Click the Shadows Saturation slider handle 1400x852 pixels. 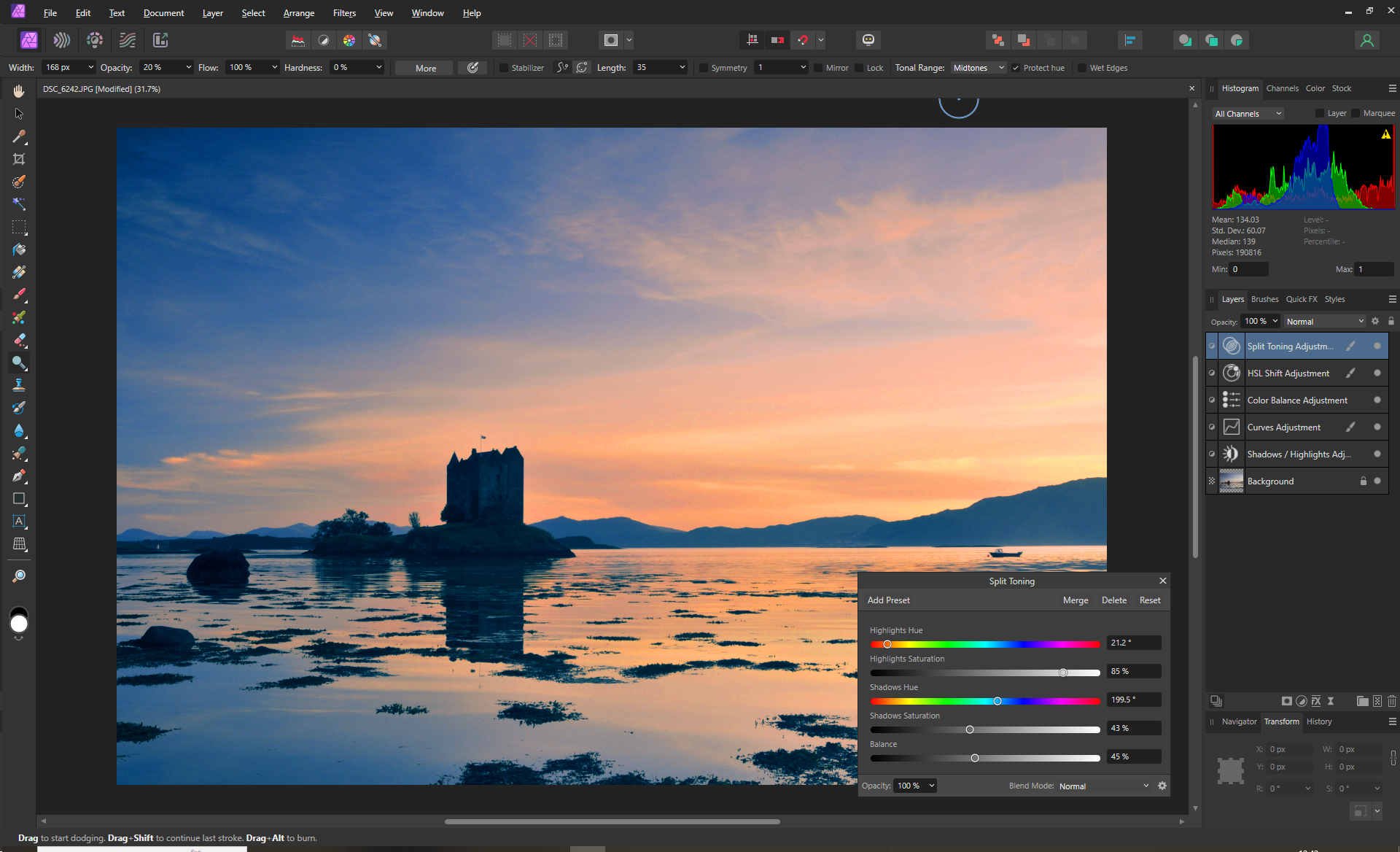[970, 729]
